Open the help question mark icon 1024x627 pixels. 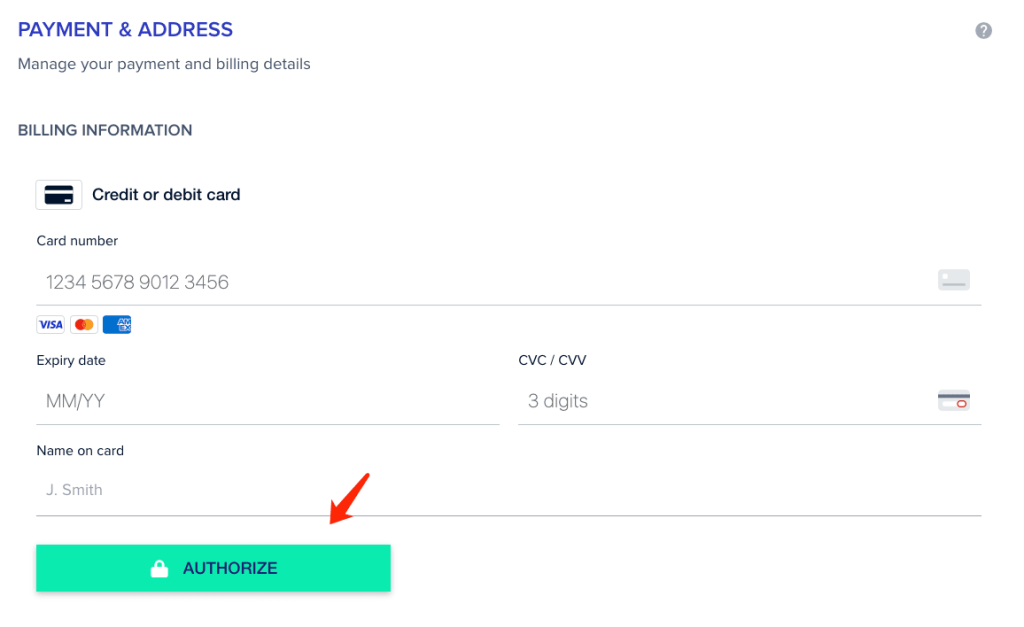point(984,31)
